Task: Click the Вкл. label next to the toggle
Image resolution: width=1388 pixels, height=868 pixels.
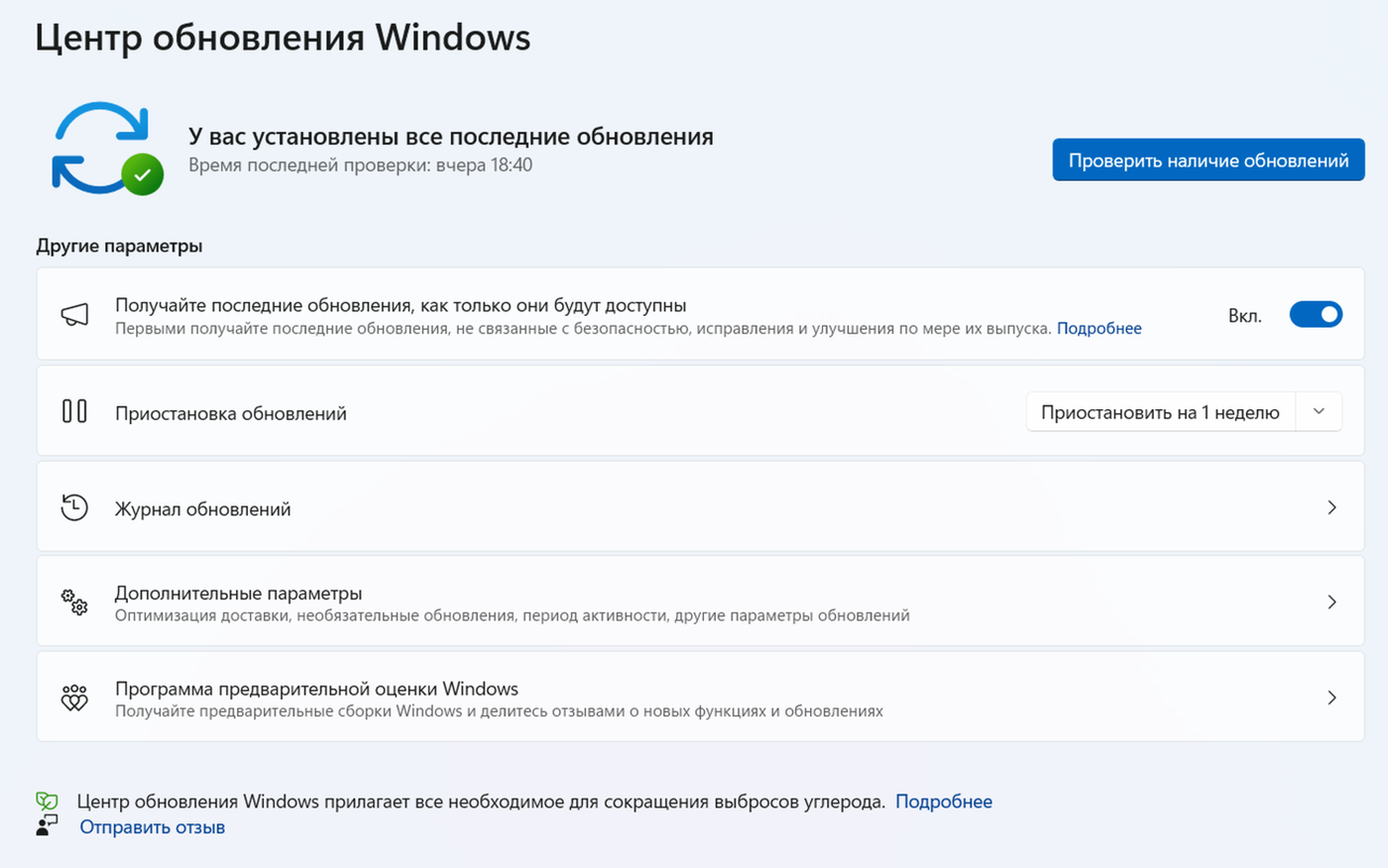Action: coord(1245,316)
